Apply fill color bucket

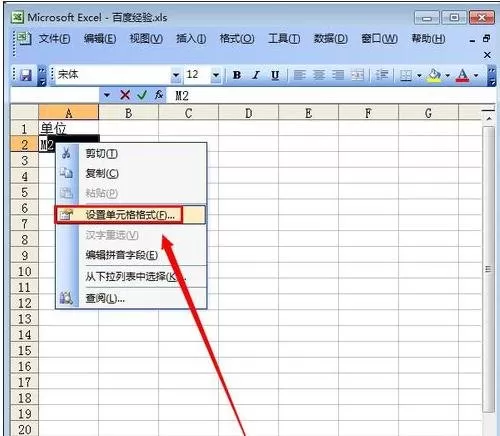click(x=434, y=75)
